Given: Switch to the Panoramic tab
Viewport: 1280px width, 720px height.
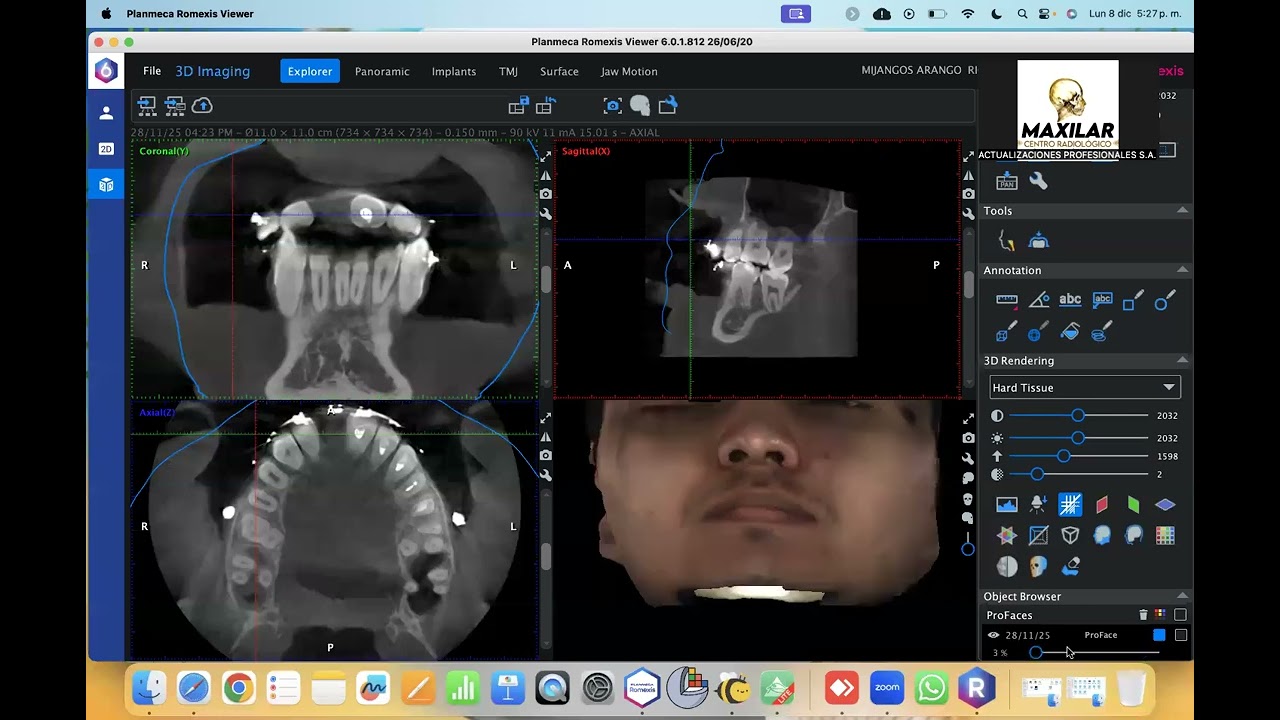Looking at the screenshot, I should point(382,71).
